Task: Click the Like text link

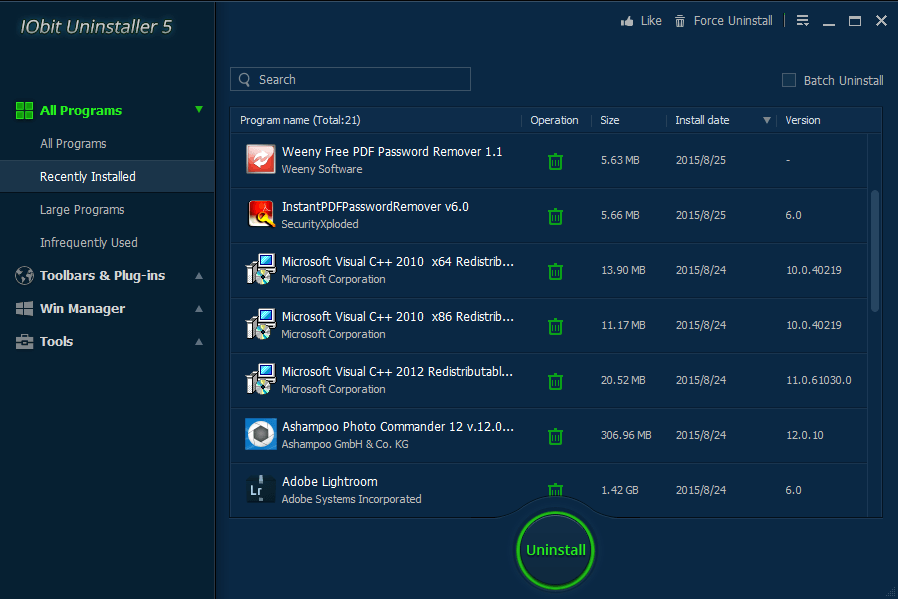Action: click(x=651, y=21)
